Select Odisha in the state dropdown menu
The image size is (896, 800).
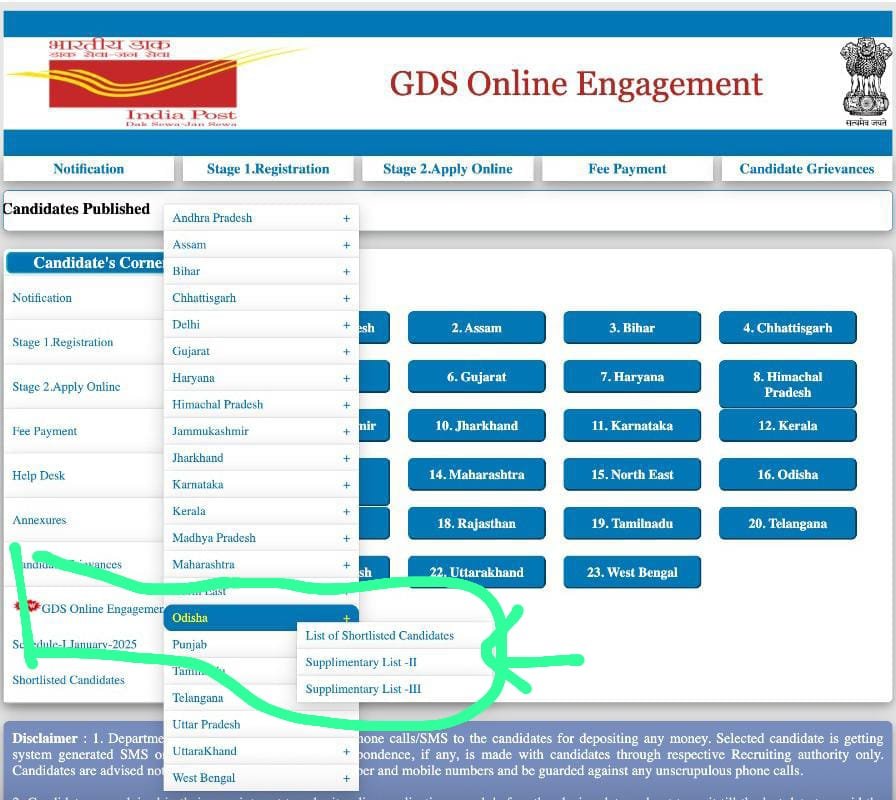point(261,618)
